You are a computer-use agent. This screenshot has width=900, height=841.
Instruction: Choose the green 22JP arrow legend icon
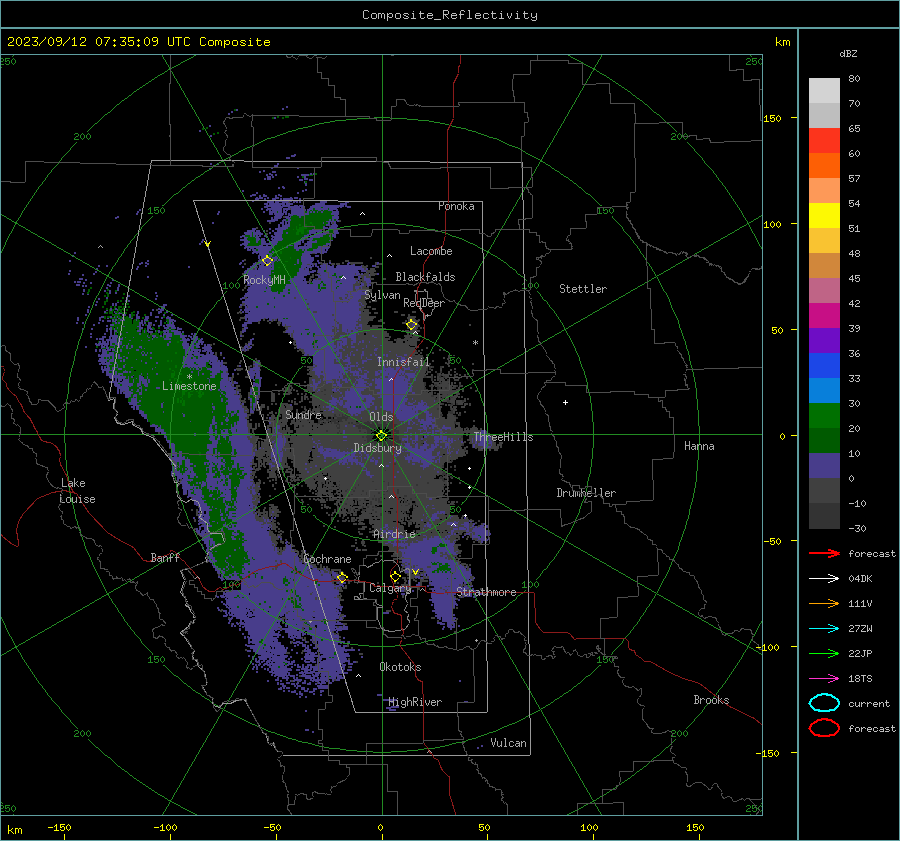tap(824, 653)
